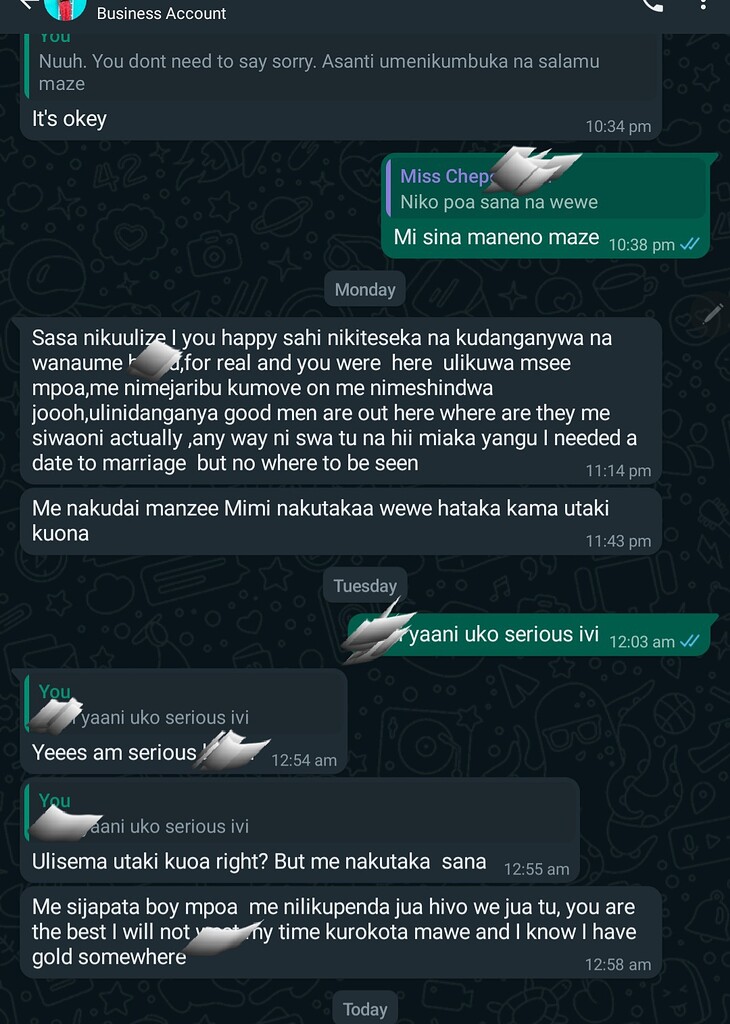Screen dimensions: 730x1024
Task: Open the Business Account contact info
Action: tap(161, 13)
